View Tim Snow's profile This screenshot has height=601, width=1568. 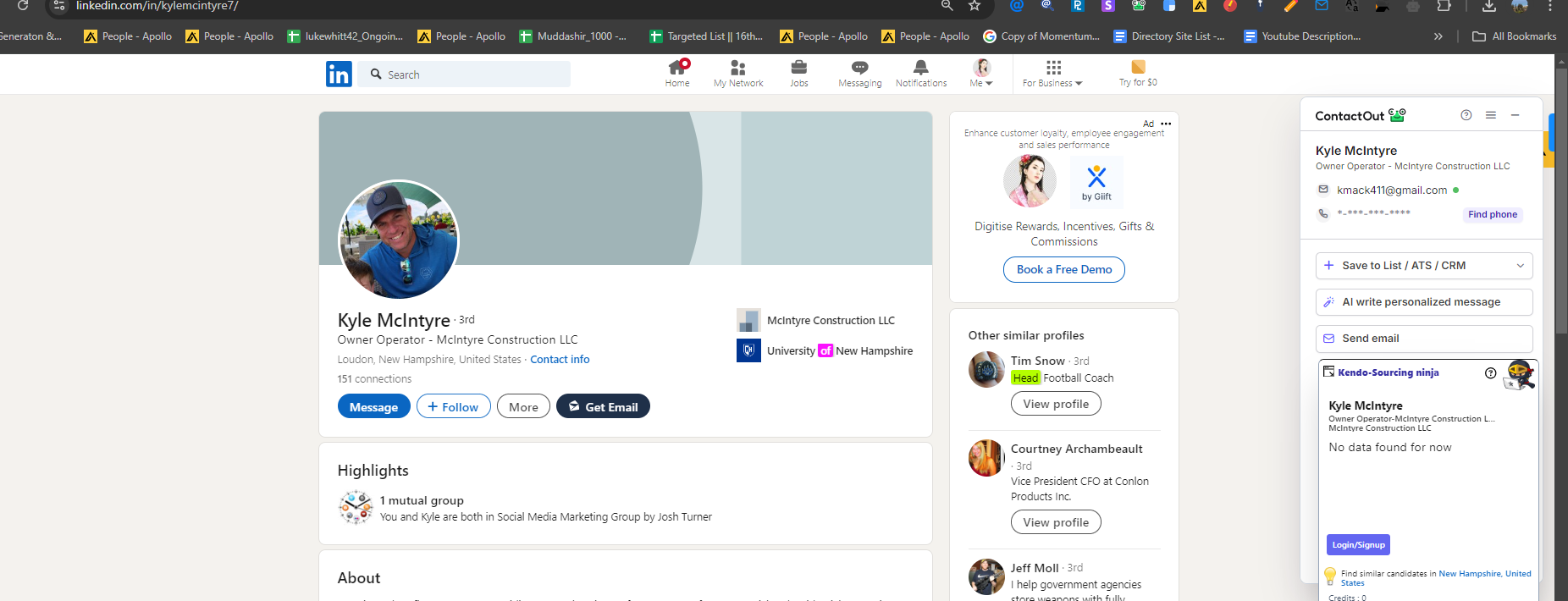[x=1056, y=404]
